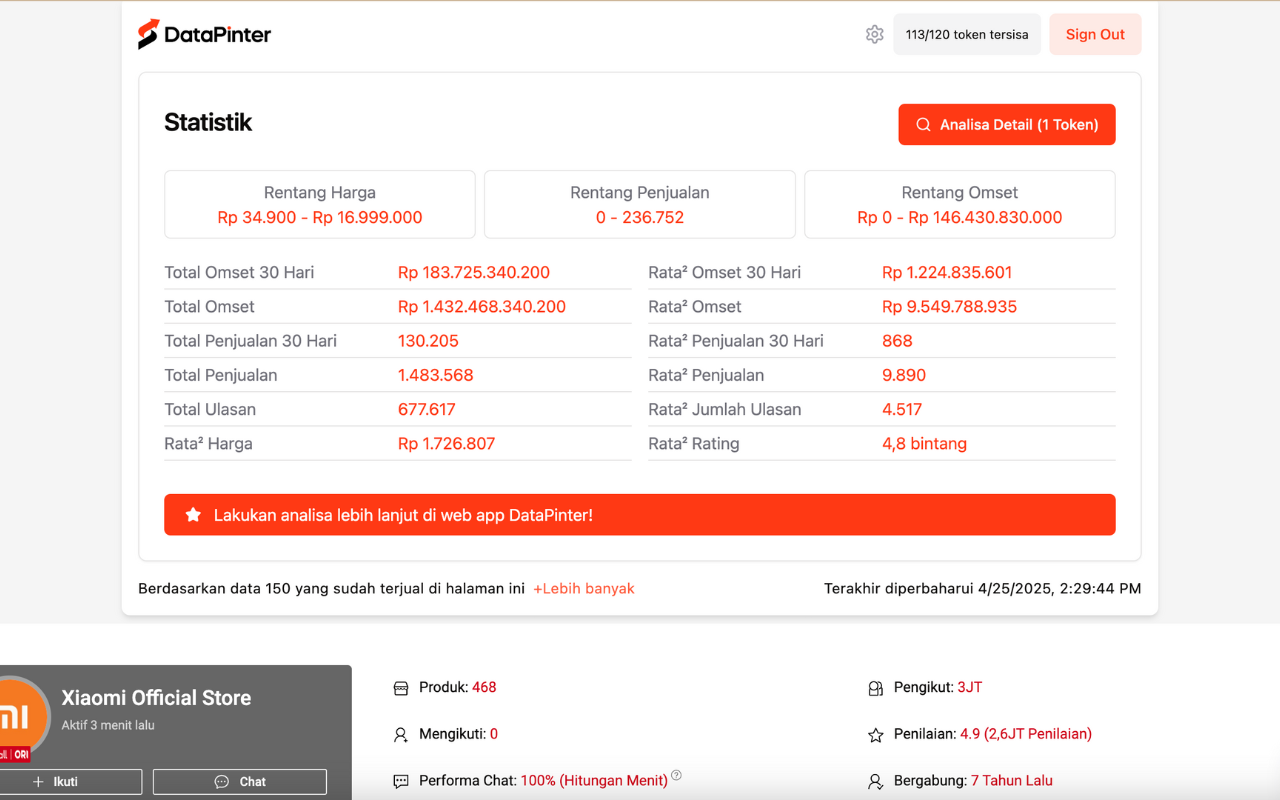1280x800 pixels.
Task: Click the Penilaian star icon
Action: pos(876,735)
